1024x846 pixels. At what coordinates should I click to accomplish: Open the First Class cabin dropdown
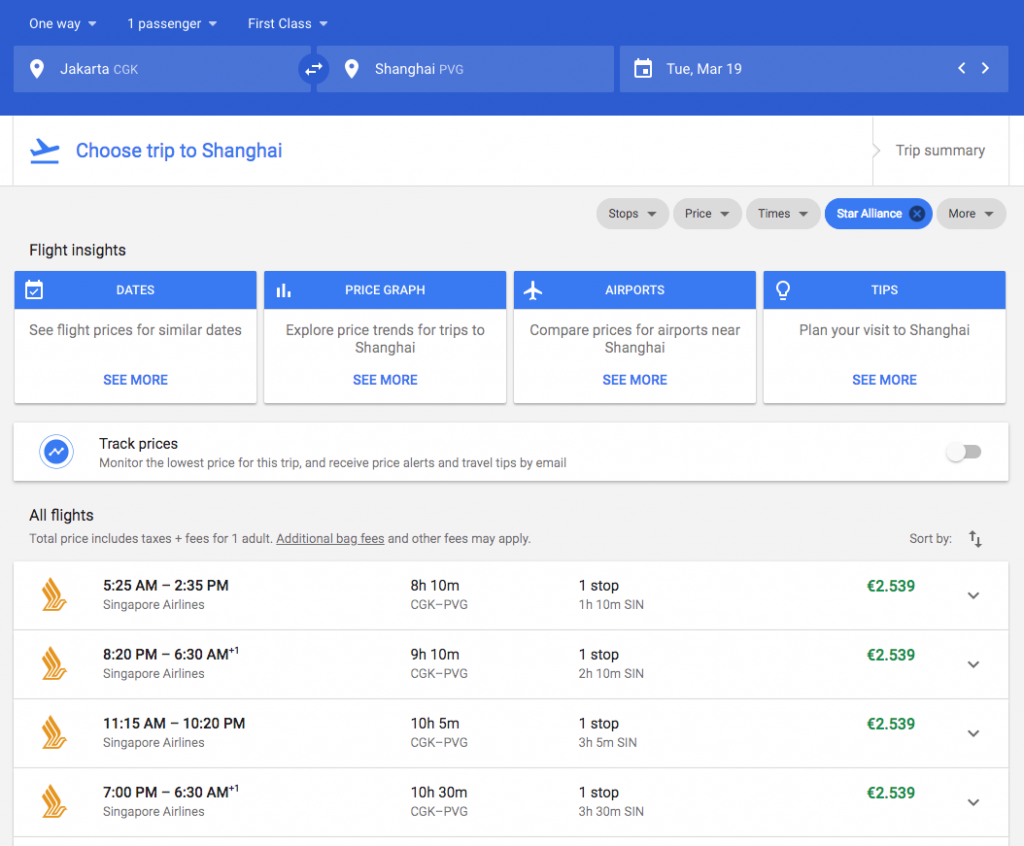click(x=287, y=24)
